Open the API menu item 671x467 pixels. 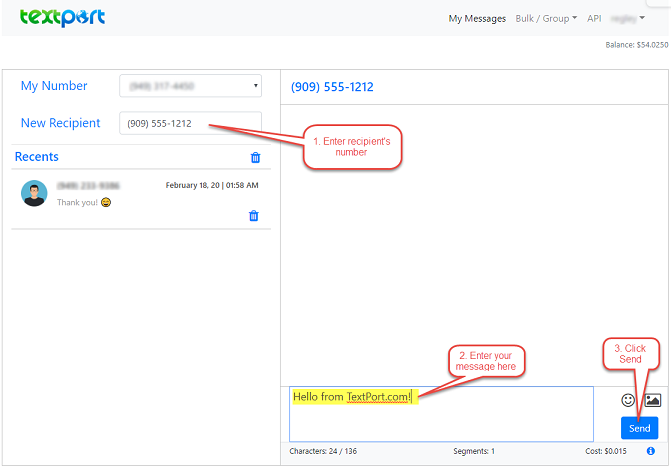[594, 18]
